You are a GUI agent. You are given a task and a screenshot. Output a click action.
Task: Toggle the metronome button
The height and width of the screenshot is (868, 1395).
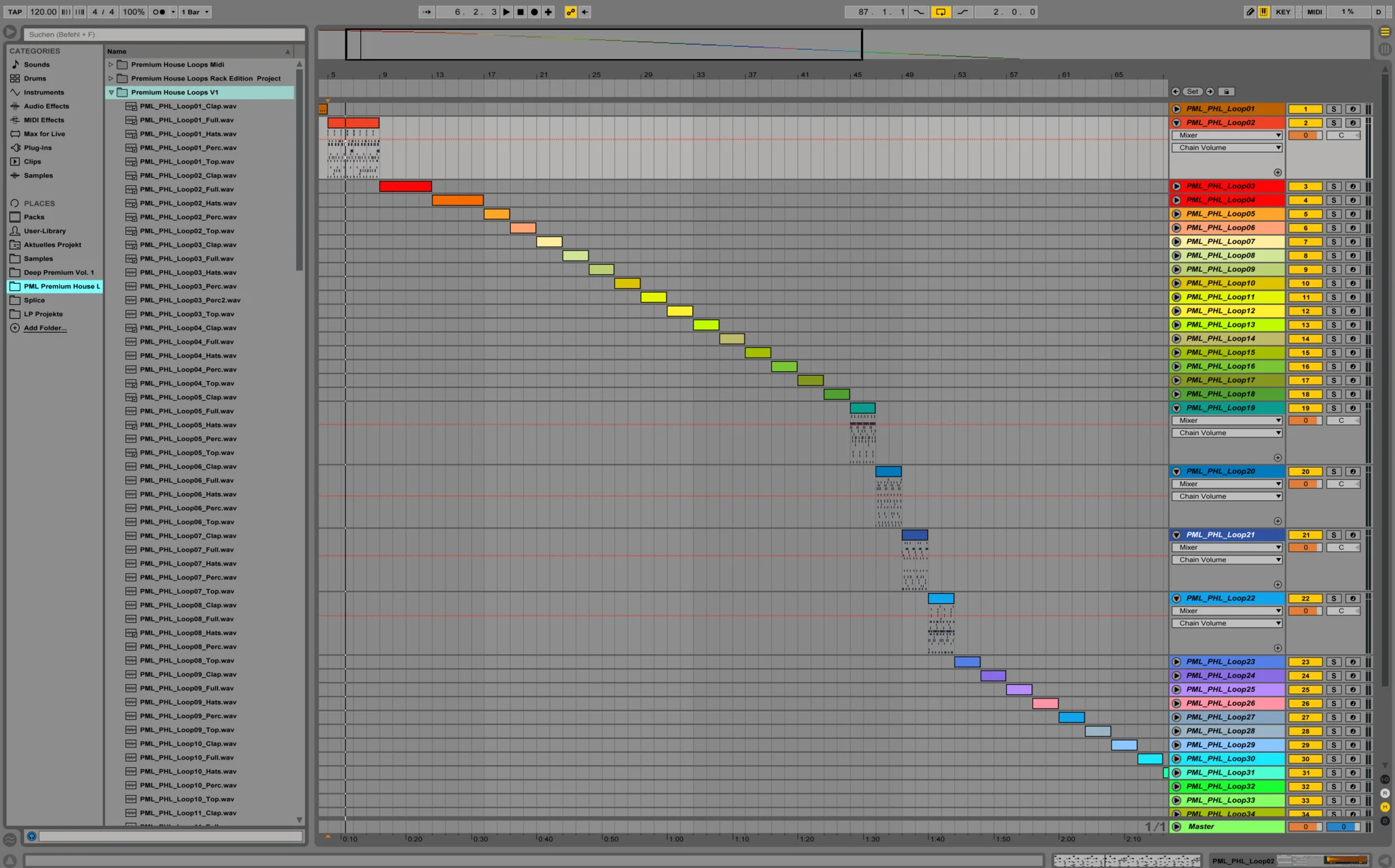click(x=159, y=12)
